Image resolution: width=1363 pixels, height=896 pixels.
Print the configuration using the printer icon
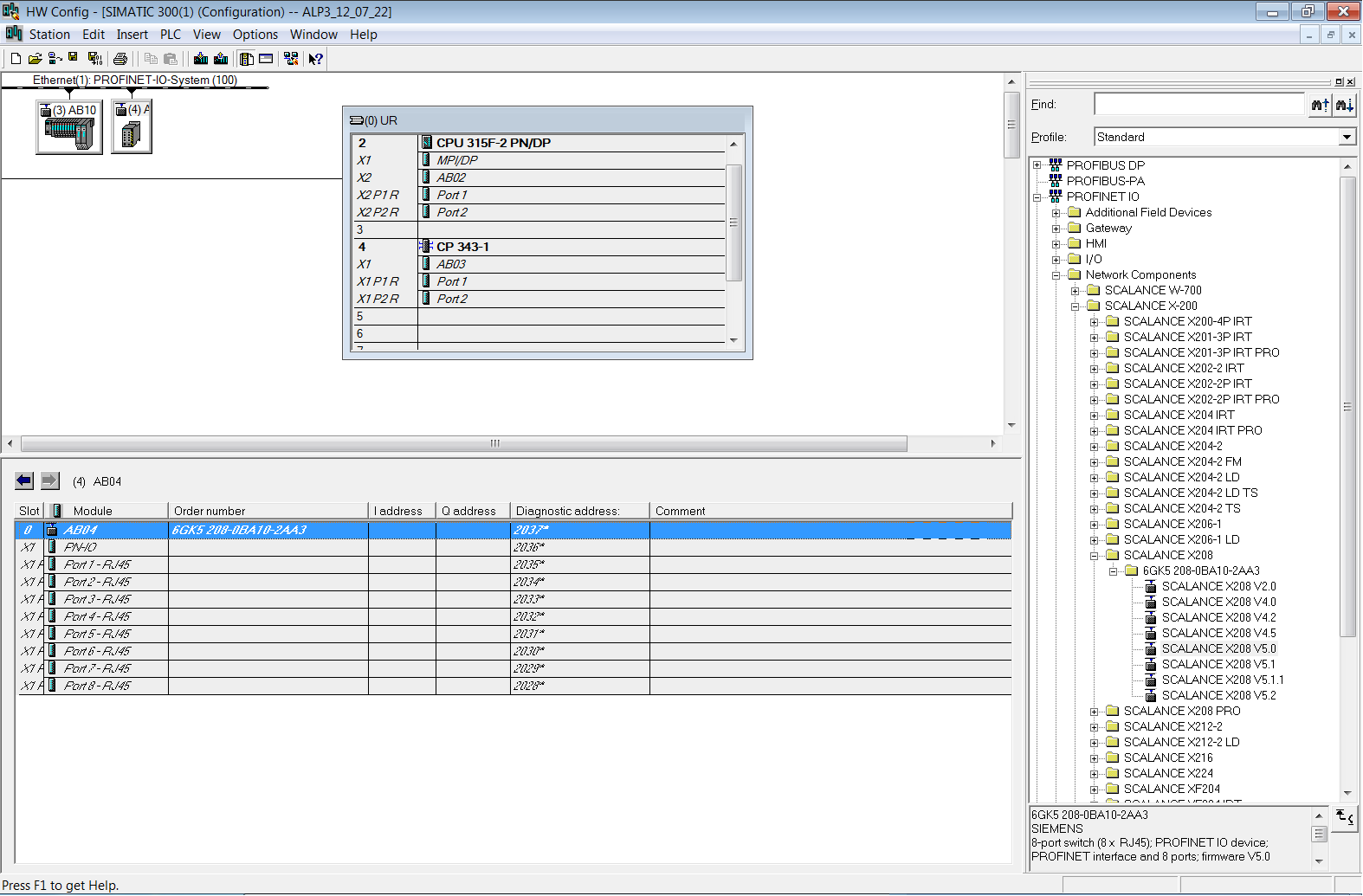[120, 59]
